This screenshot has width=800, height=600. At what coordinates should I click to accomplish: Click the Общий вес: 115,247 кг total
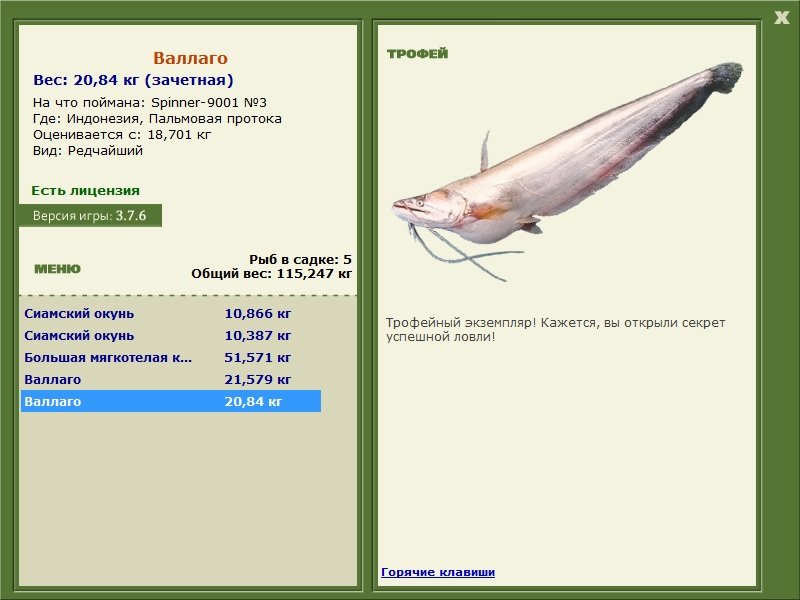pyautogui.click(x=271, y=272)
